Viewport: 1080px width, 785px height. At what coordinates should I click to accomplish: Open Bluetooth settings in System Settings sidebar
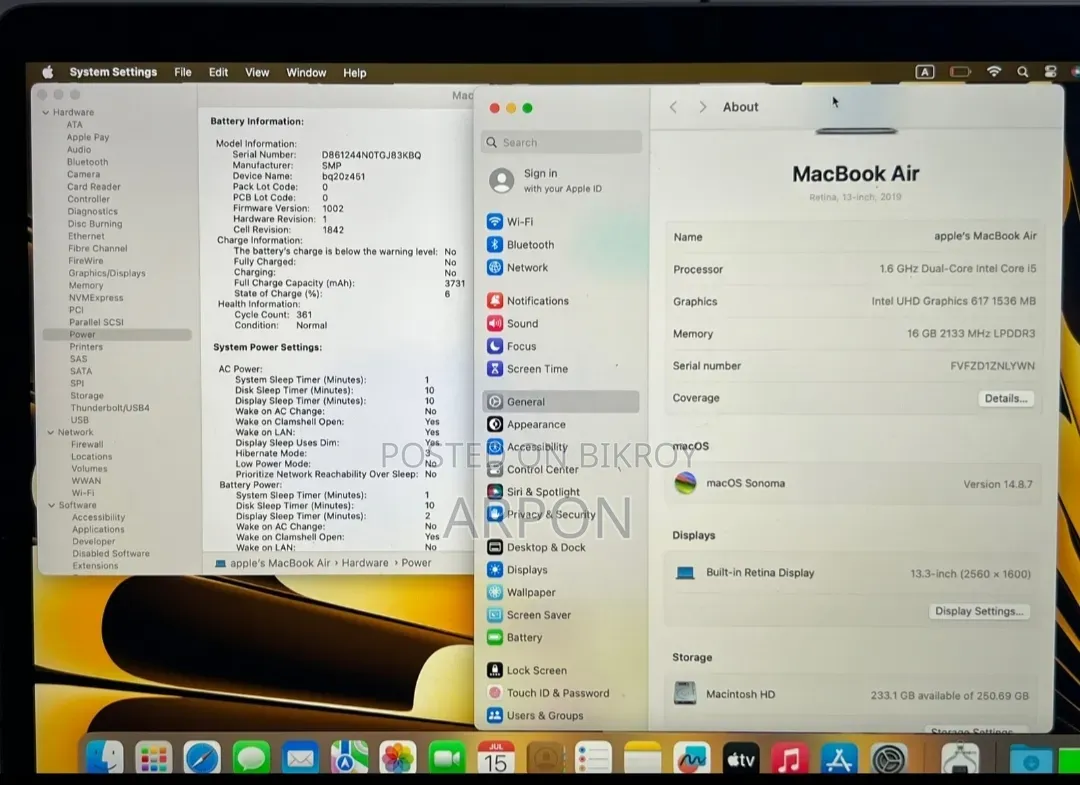[521, 244]
